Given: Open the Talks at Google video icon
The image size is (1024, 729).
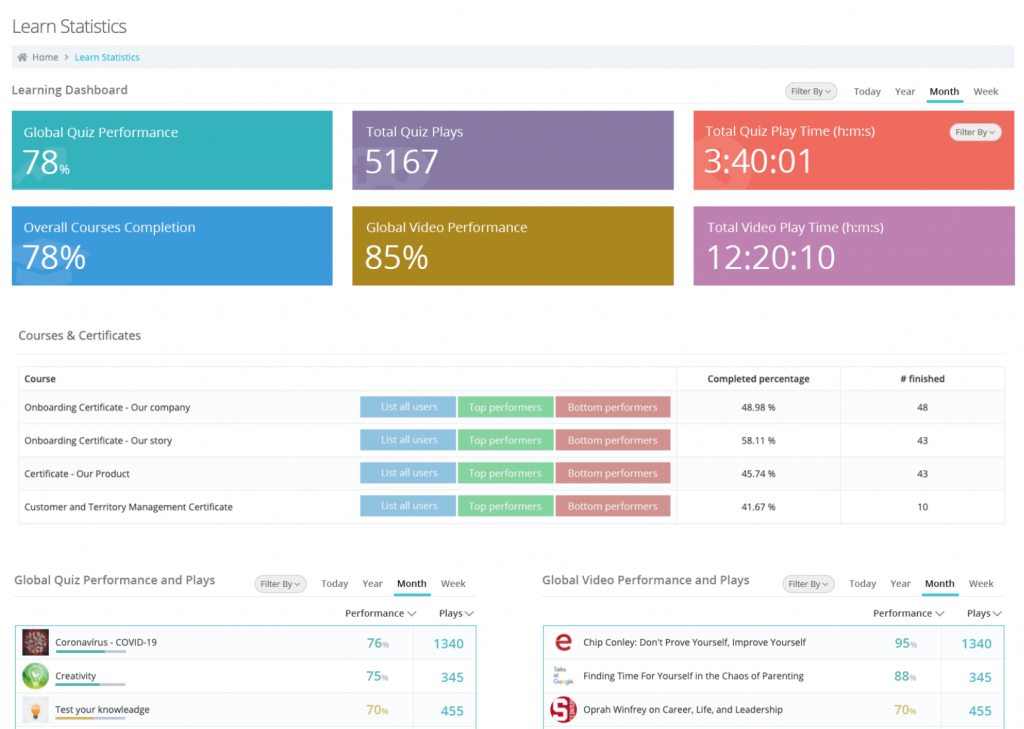Looking at the screenshot, I should [x=563, y=676].
